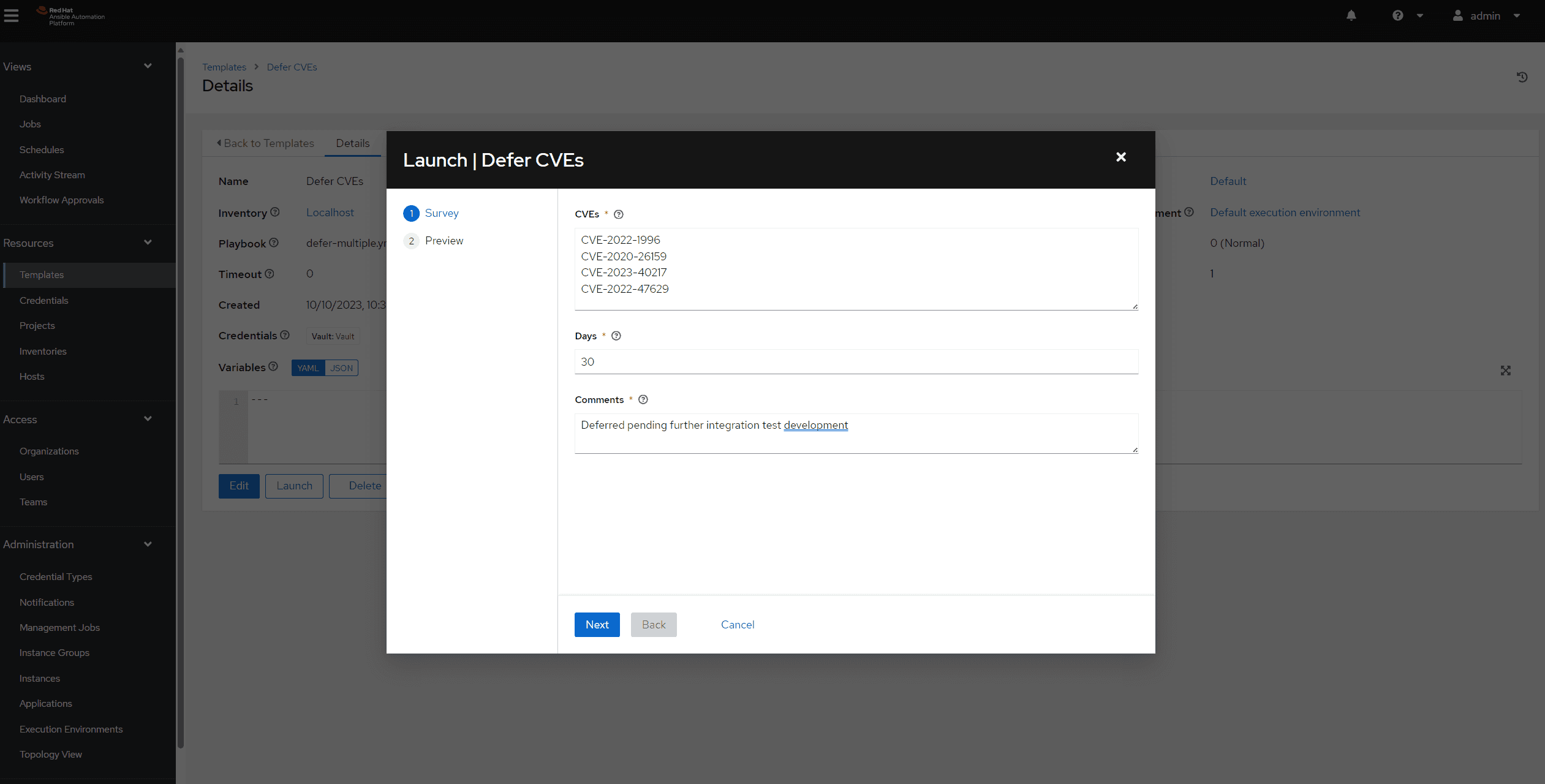The image size is (1545, 784).
Task: Toggle the hamburger navigation menu
Action: [x=11, y=16]
